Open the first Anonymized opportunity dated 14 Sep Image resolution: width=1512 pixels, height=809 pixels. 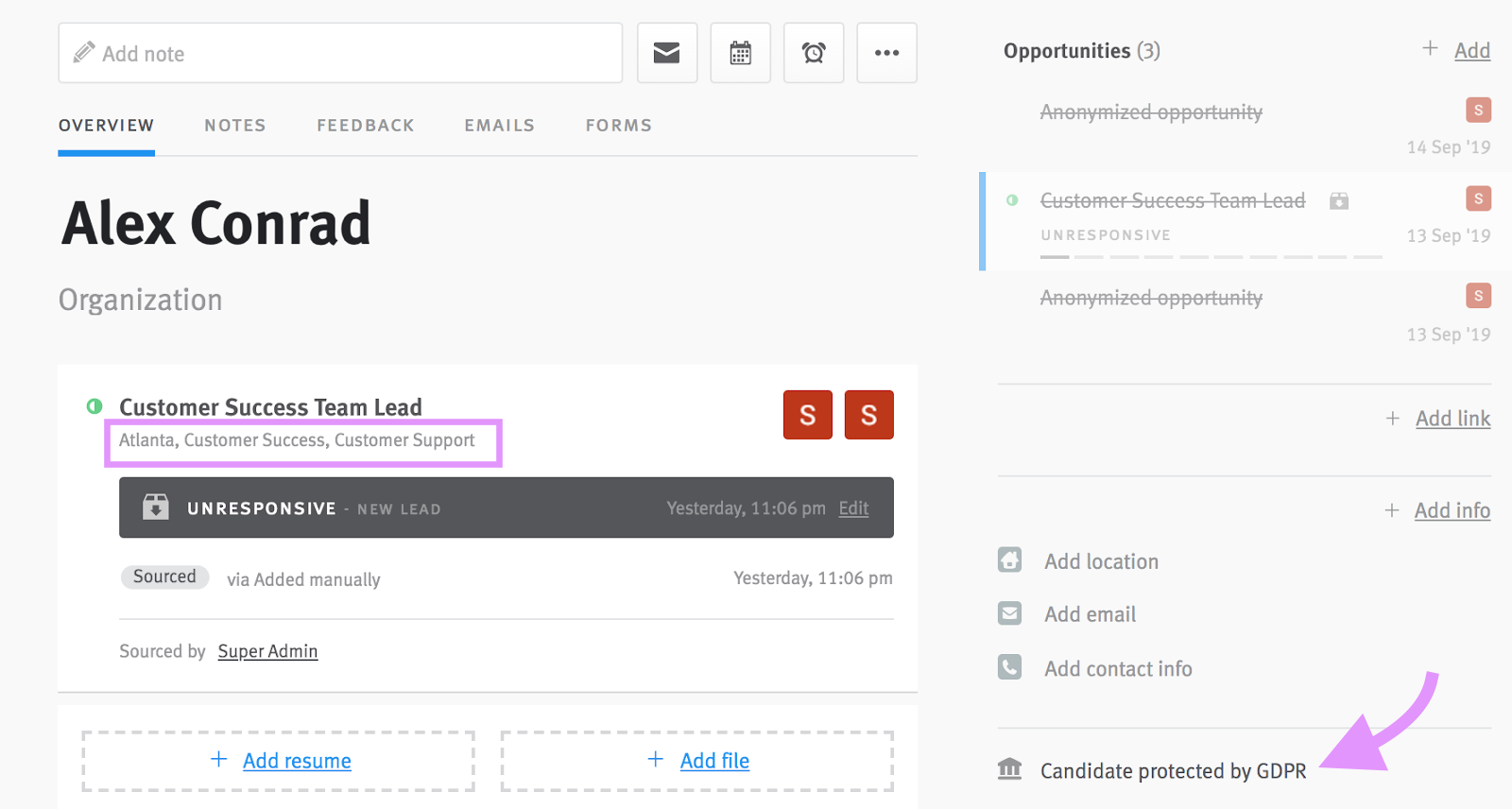[x=1151, y=112]
